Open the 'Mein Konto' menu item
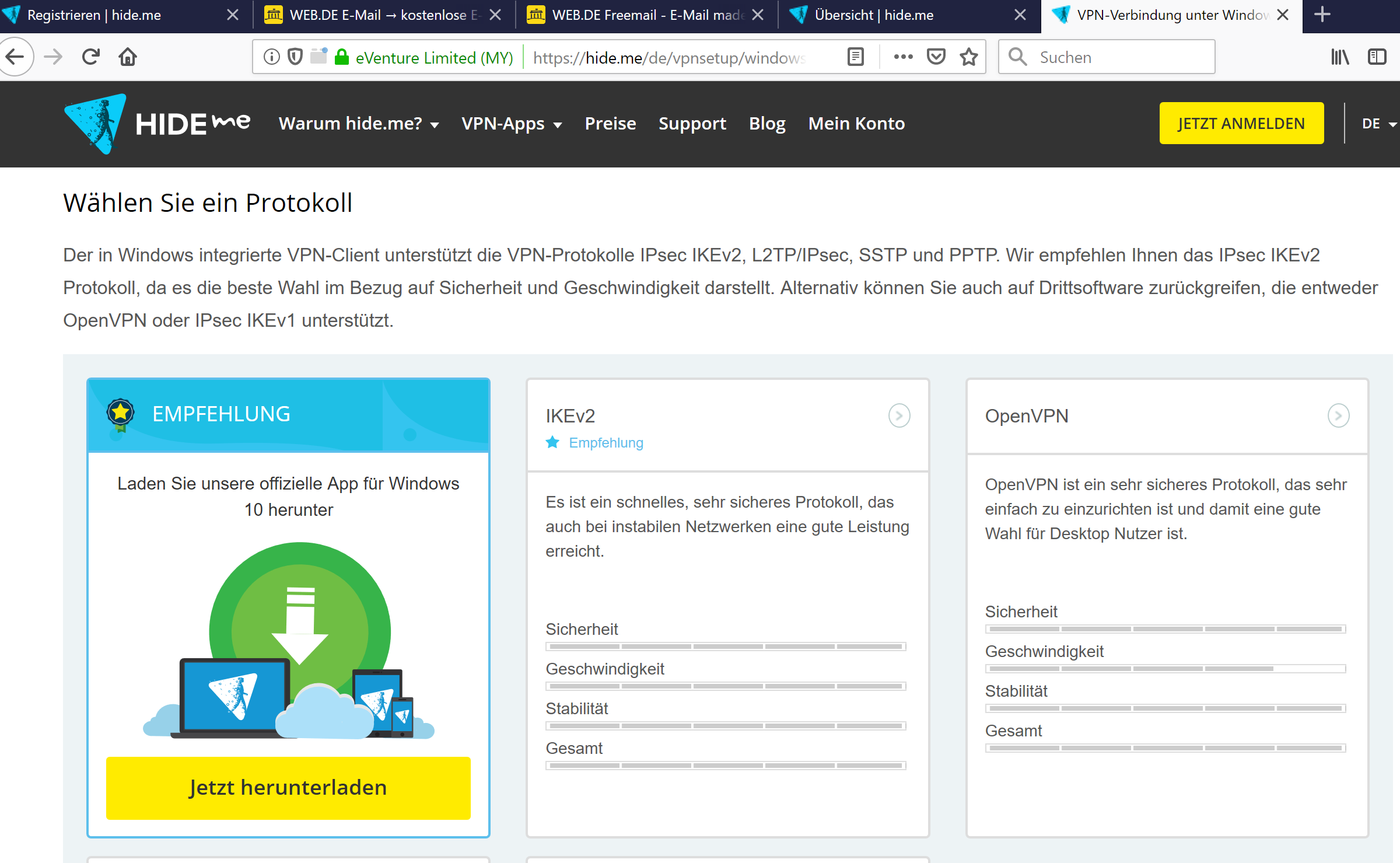 point(856,124)
